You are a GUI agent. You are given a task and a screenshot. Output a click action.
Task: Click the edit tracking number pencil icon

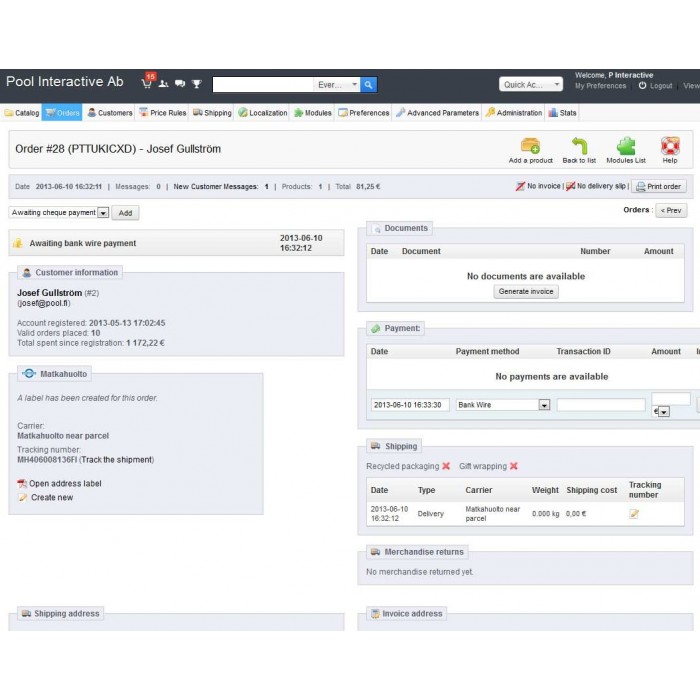(x=634, y=514)
